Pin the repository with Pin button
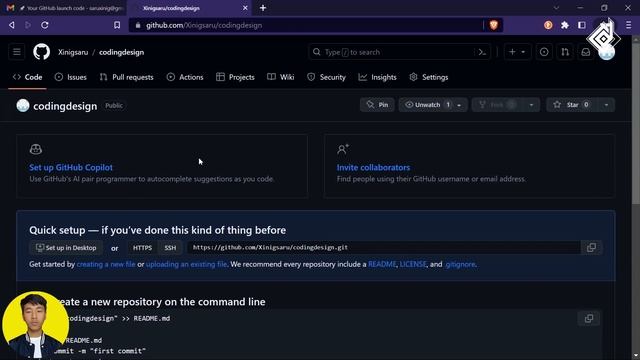Image resolution: width=640 pixels, height=360 pixels. coord(377,105)
